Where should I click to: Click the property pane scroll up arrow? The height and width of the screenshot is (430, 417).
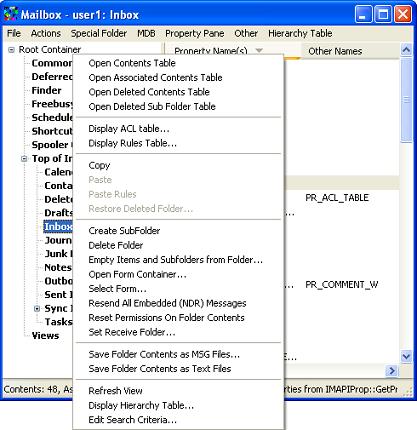pyautogui.click(x=406, y=50)
